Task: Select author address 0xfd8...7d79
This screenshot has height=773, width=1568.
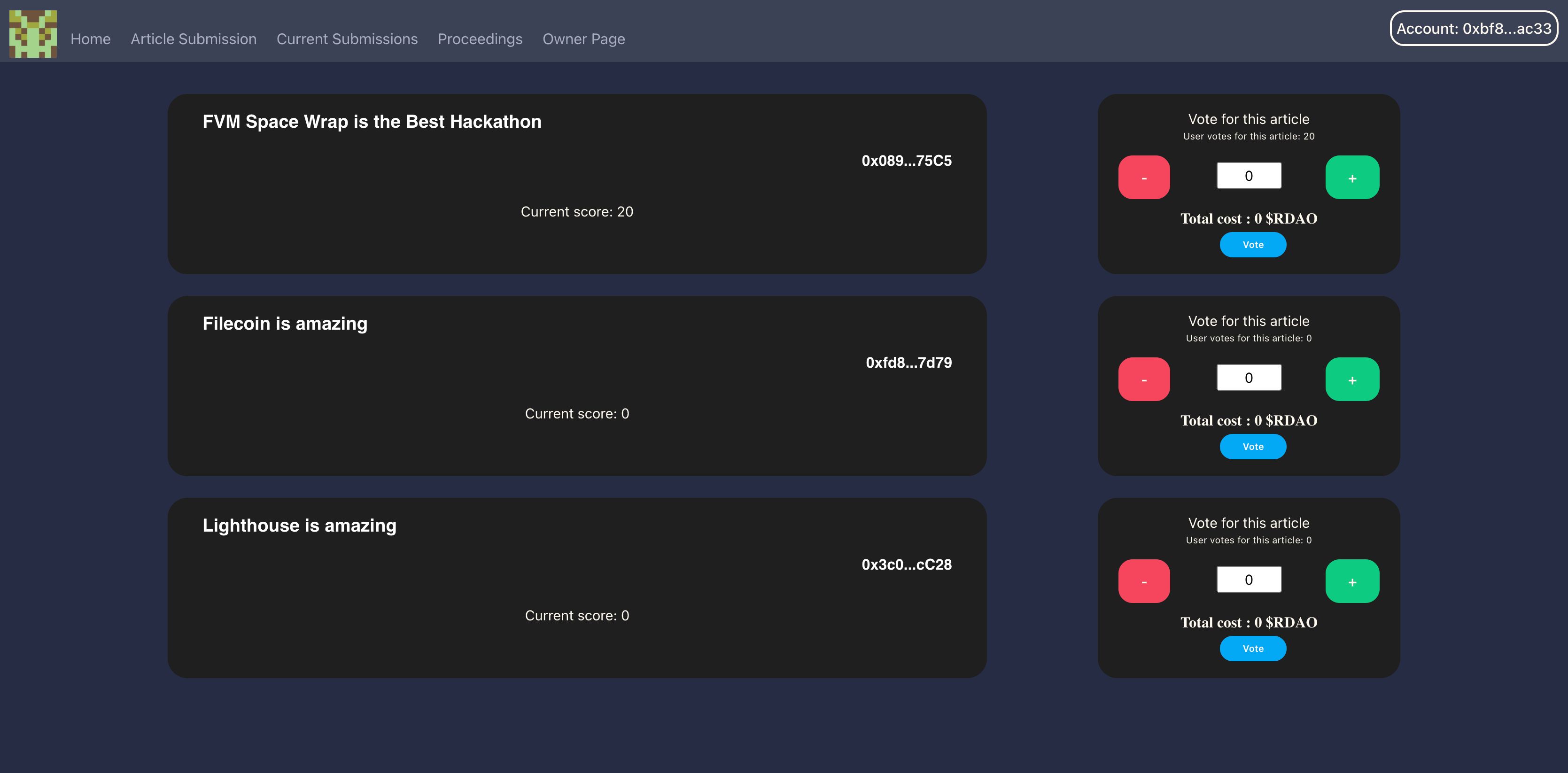Action: coord(909,363)
